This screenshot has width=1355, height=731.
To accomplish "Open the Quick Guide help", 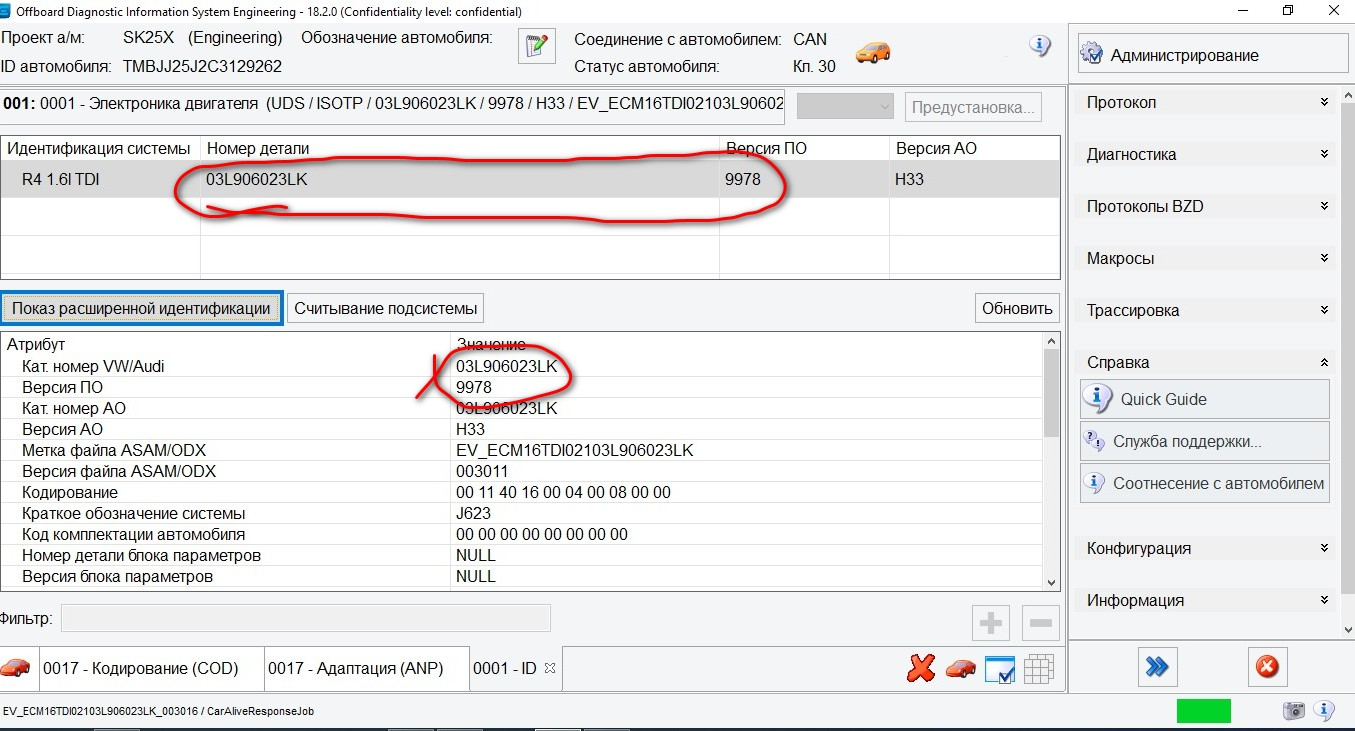I will [x=1205, y=399].
